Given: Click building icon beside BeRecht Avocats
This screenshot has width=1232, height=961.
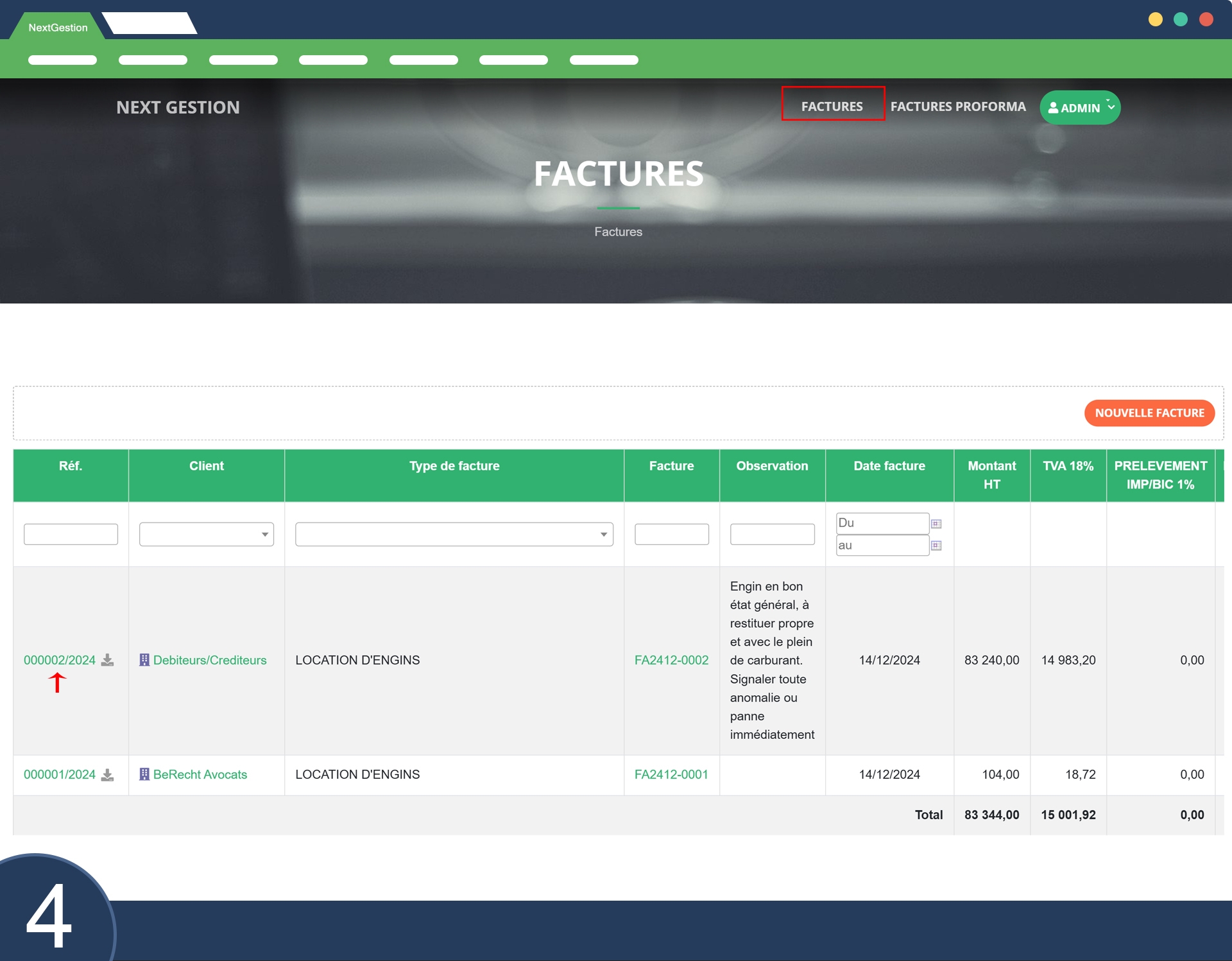Looking at the screenshot, I should (x=144, y=775).
